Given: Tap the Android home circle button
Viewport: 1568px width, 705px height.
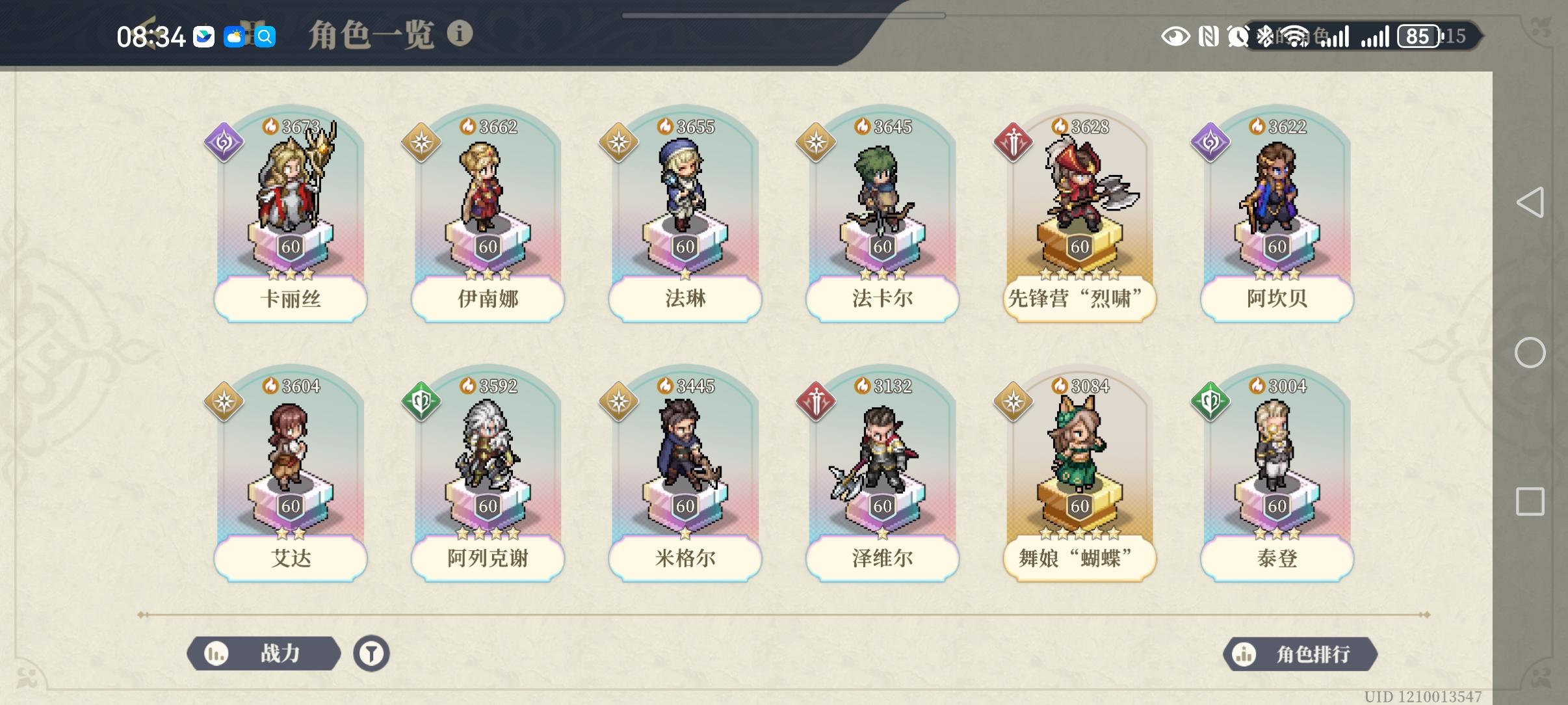Looking at the screenshot, I should [1530, 352].
